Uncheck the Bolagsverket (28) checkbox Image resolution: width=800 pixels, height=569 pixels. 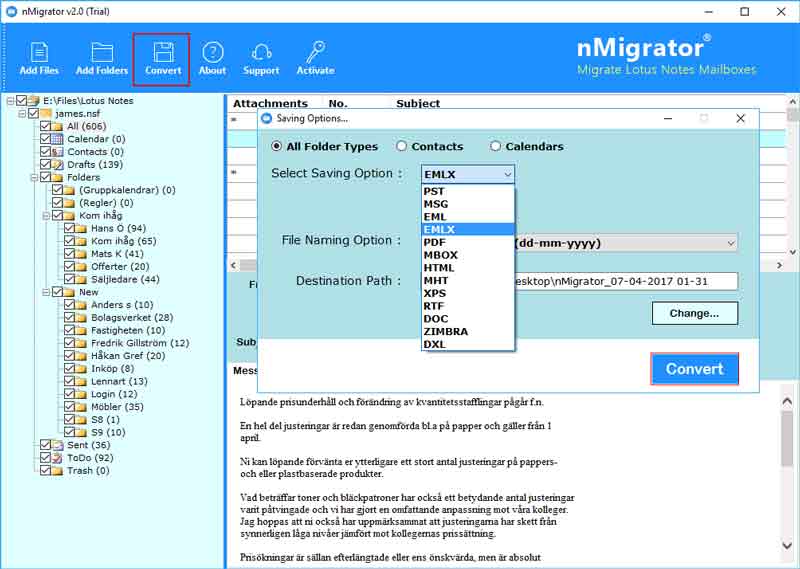[x=69, y=317]
